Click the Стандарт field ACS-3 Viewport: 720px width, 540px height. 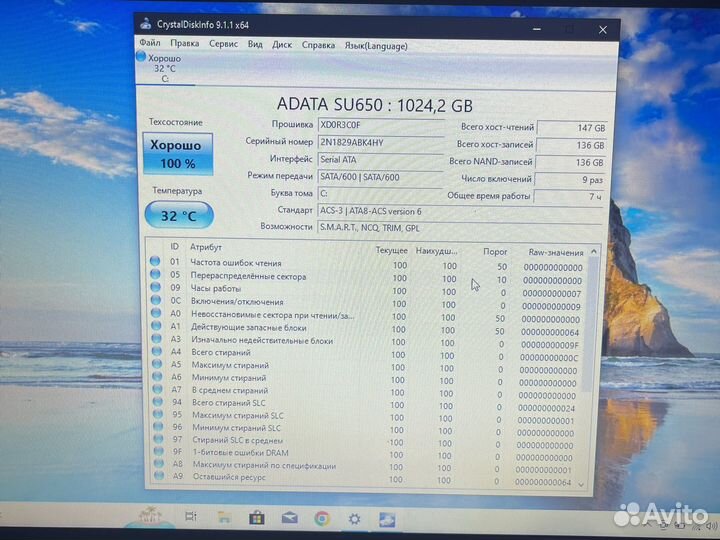click(x=460, y=212)
